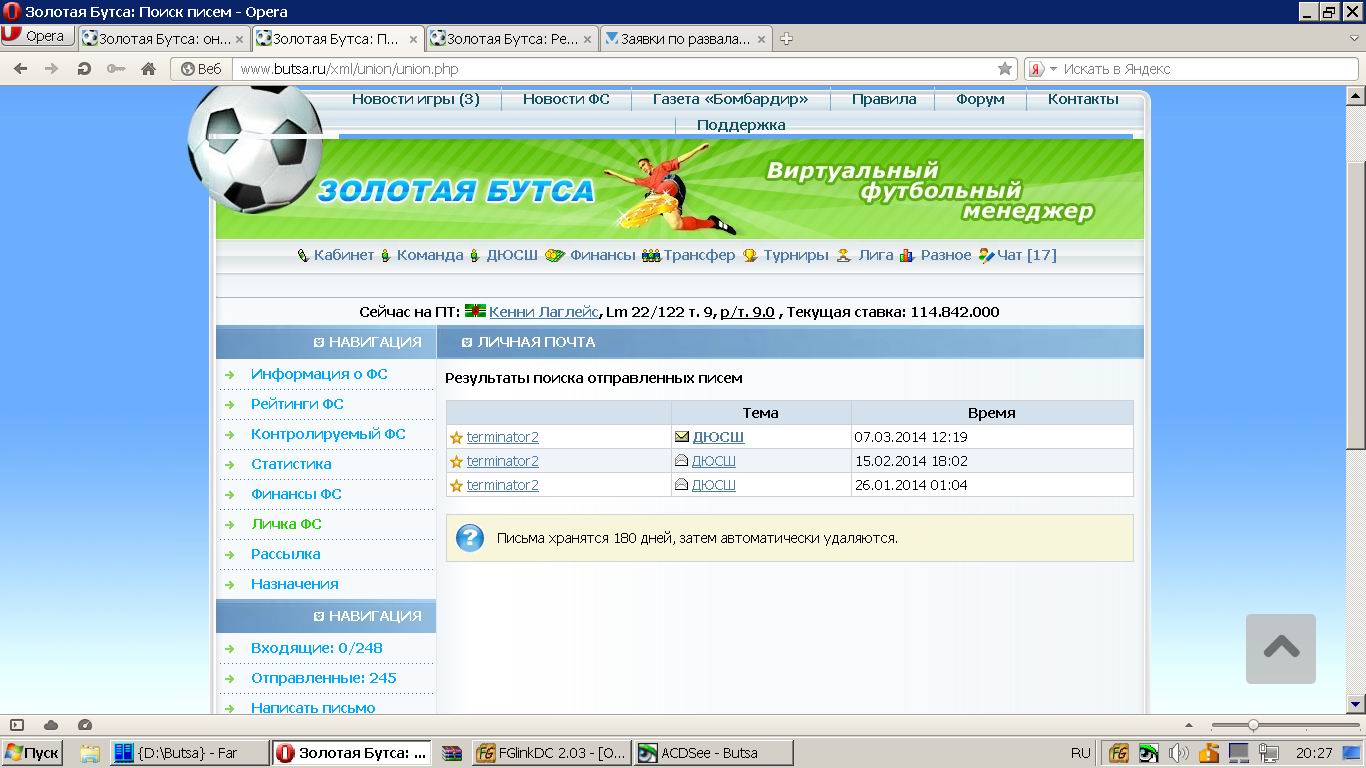Open the Кенни Лаглейс player link
The image size is (1366, 768).
point(543,312)
